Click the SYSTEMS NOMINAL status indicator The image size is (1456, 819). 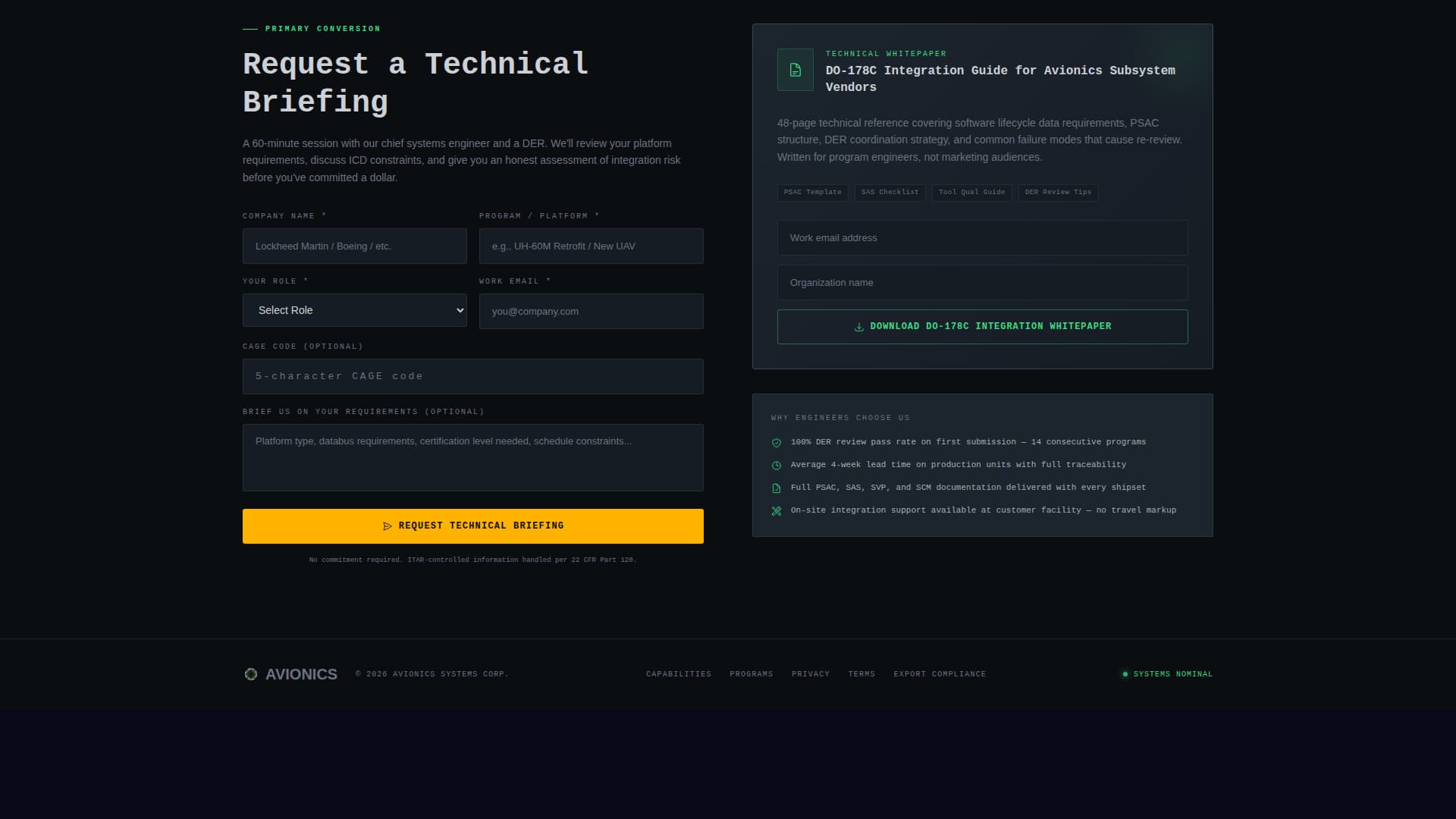click(x=1167, y=673)
